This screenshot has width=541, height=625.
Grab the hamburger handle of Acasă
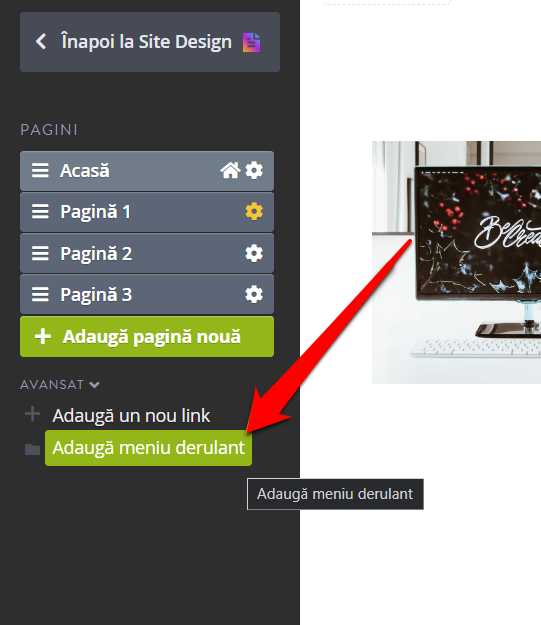[x=40, y=171]
